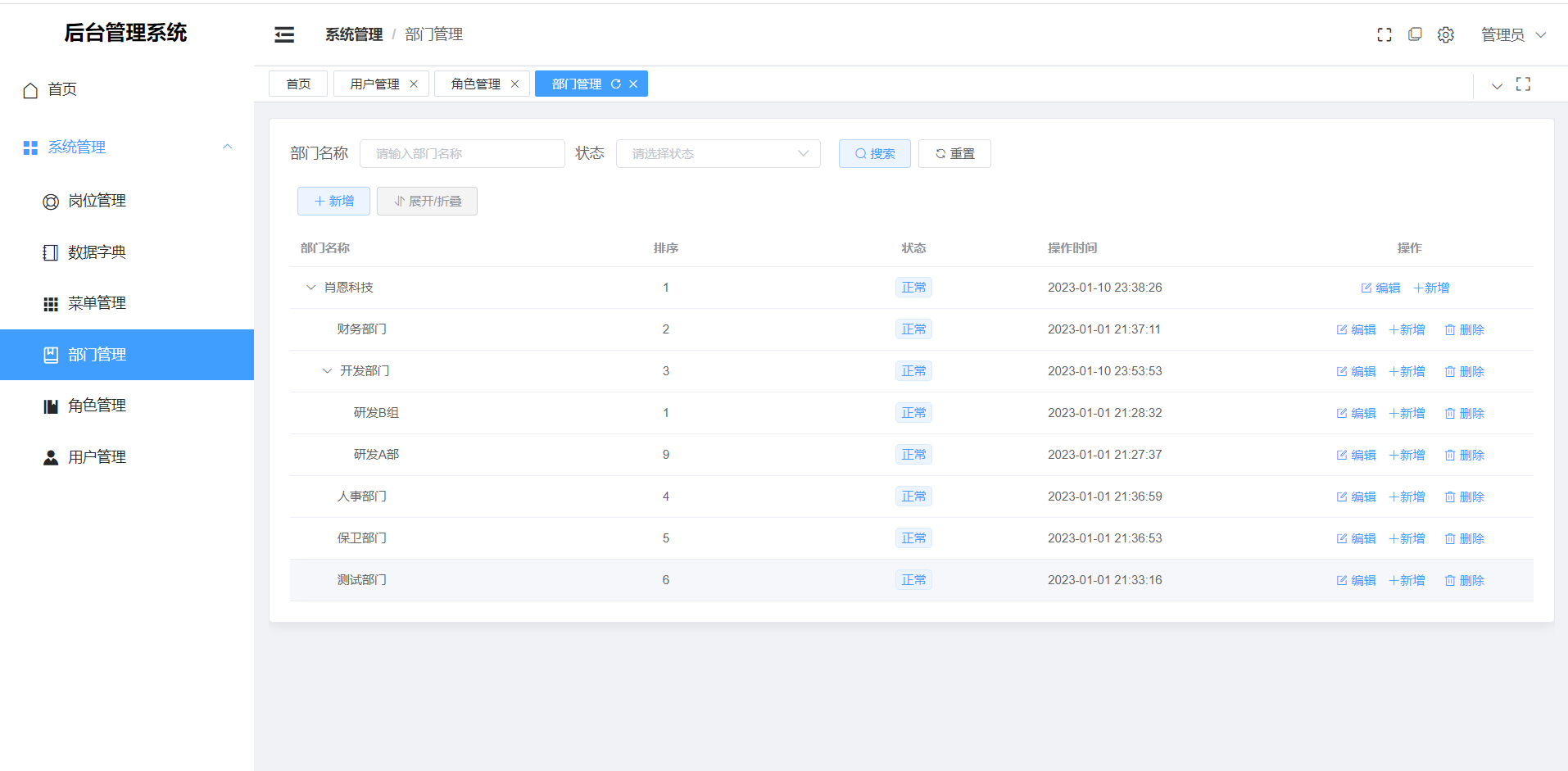
Task: Edit the 财务部门 row
Action: tap(1356, 329)
